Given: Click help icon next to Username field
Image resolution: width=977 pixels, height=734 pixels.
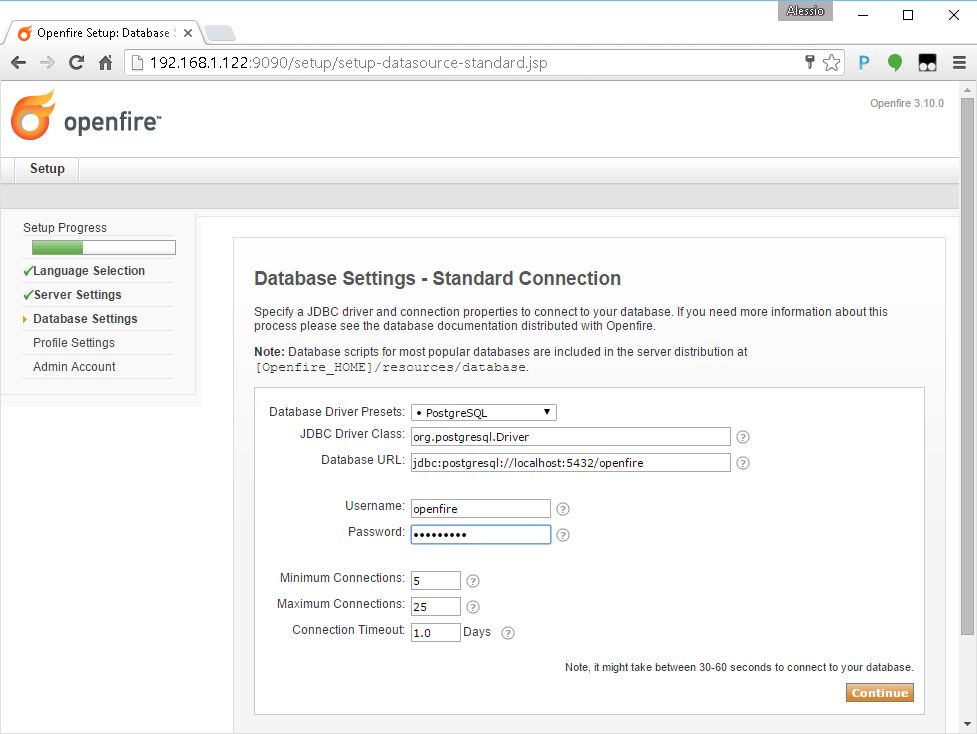Looking at the screenshot, I should pos(563,509).
